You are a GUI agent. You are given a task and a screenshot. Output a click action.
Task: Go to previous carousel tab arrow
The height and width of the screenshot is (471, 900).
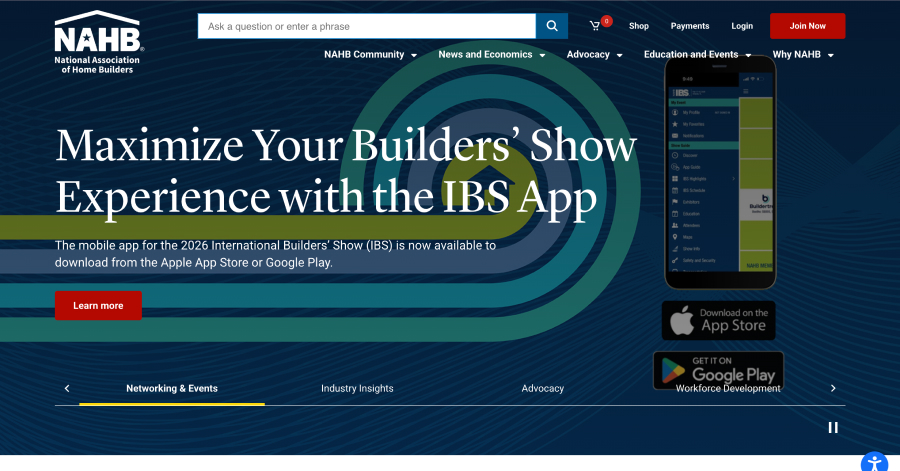coord(67,388)
